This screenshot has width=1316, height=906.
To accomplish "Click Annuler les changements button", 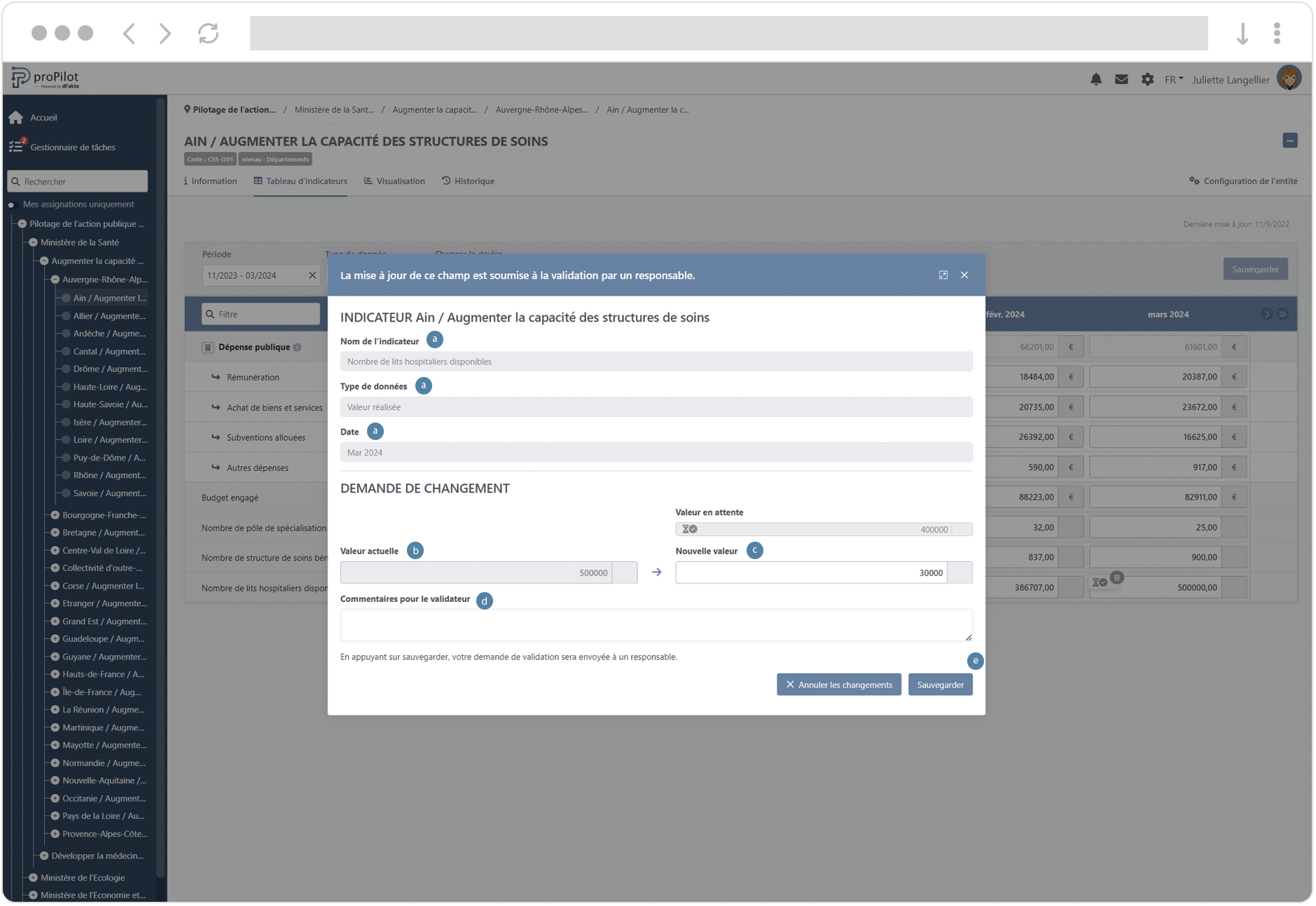I will 838,685.
